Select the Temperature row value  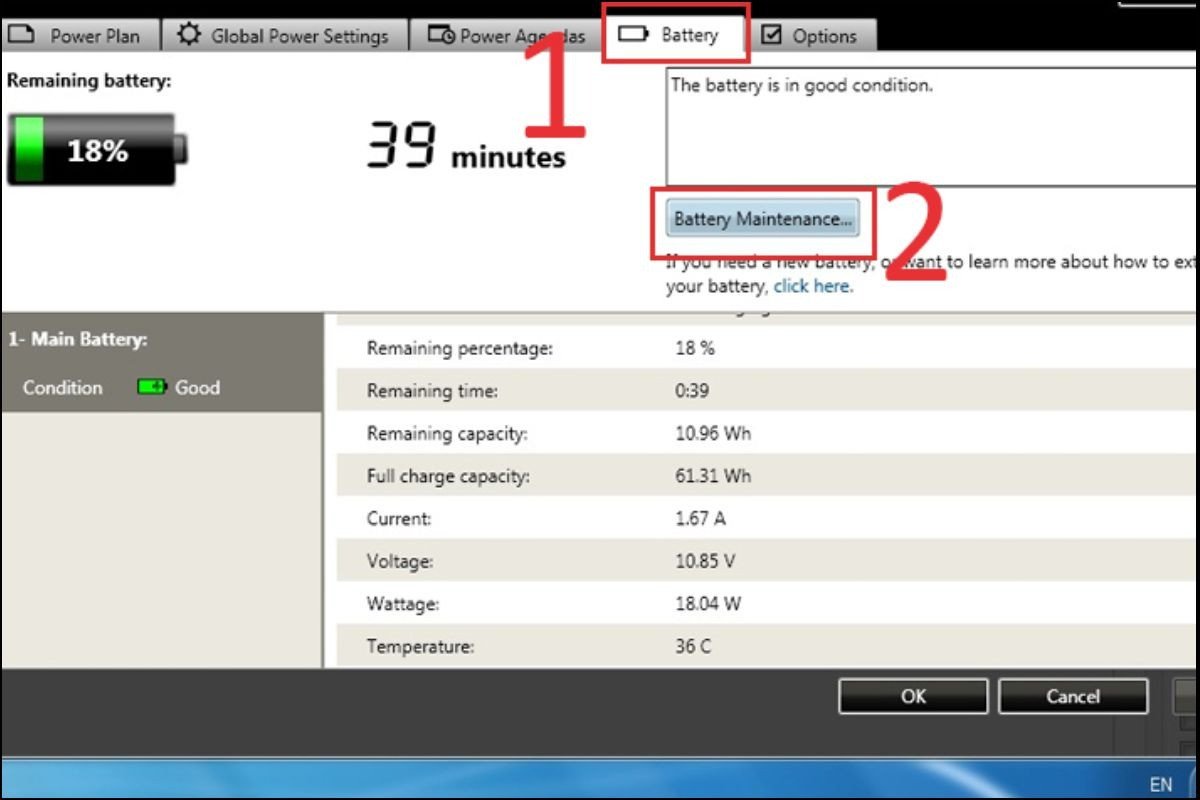(693, 646)
